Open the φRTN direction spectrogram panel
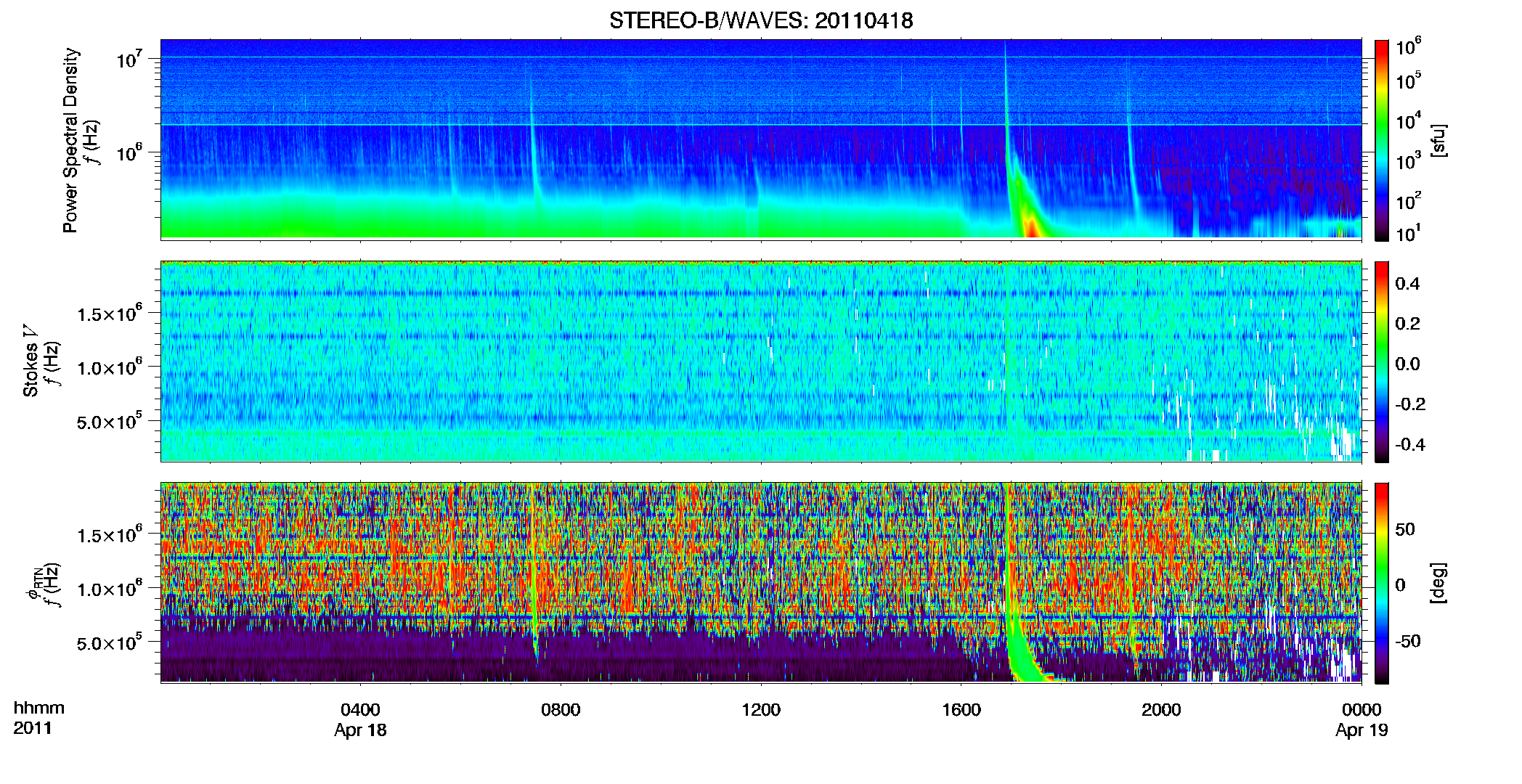1522x784 pixels. 761,582
